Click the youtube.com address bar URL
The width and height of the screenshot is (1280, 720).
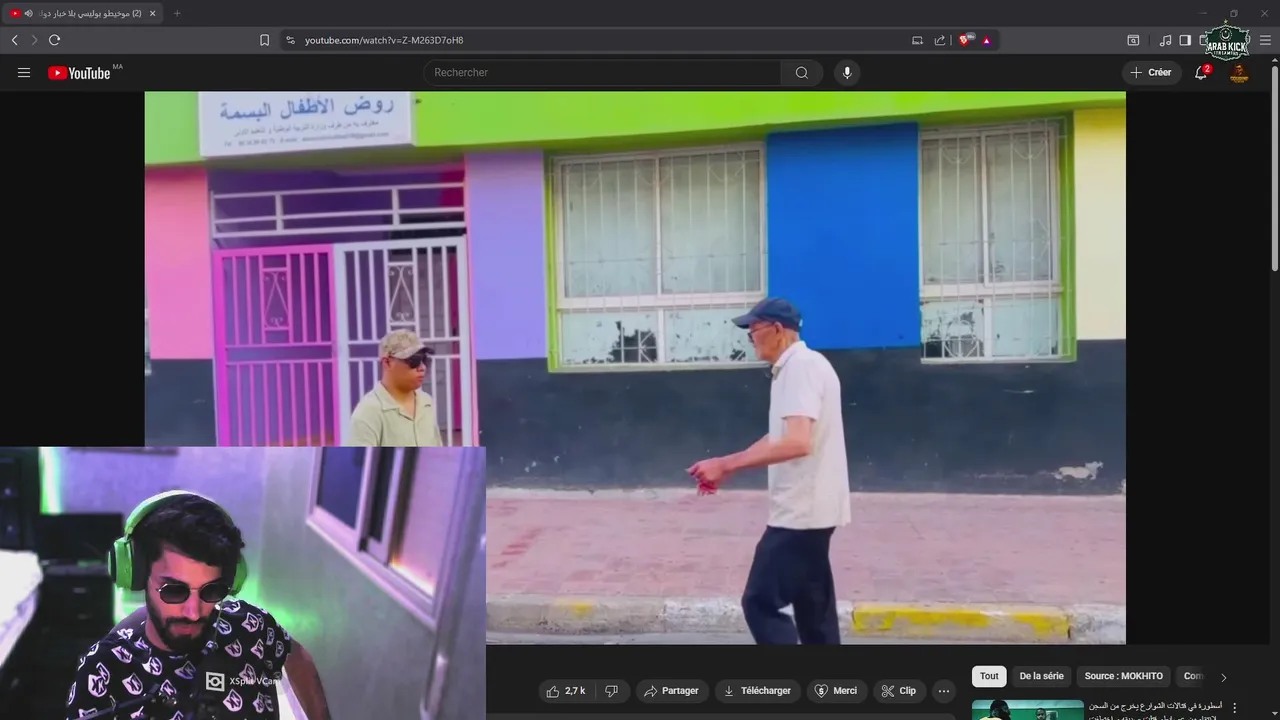pos(384,40)
